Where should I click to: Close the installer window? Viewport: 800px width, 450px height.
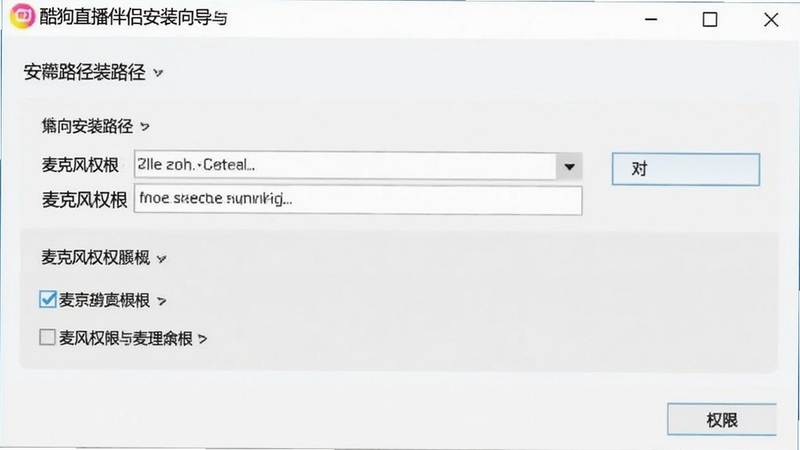click(771, 19)
